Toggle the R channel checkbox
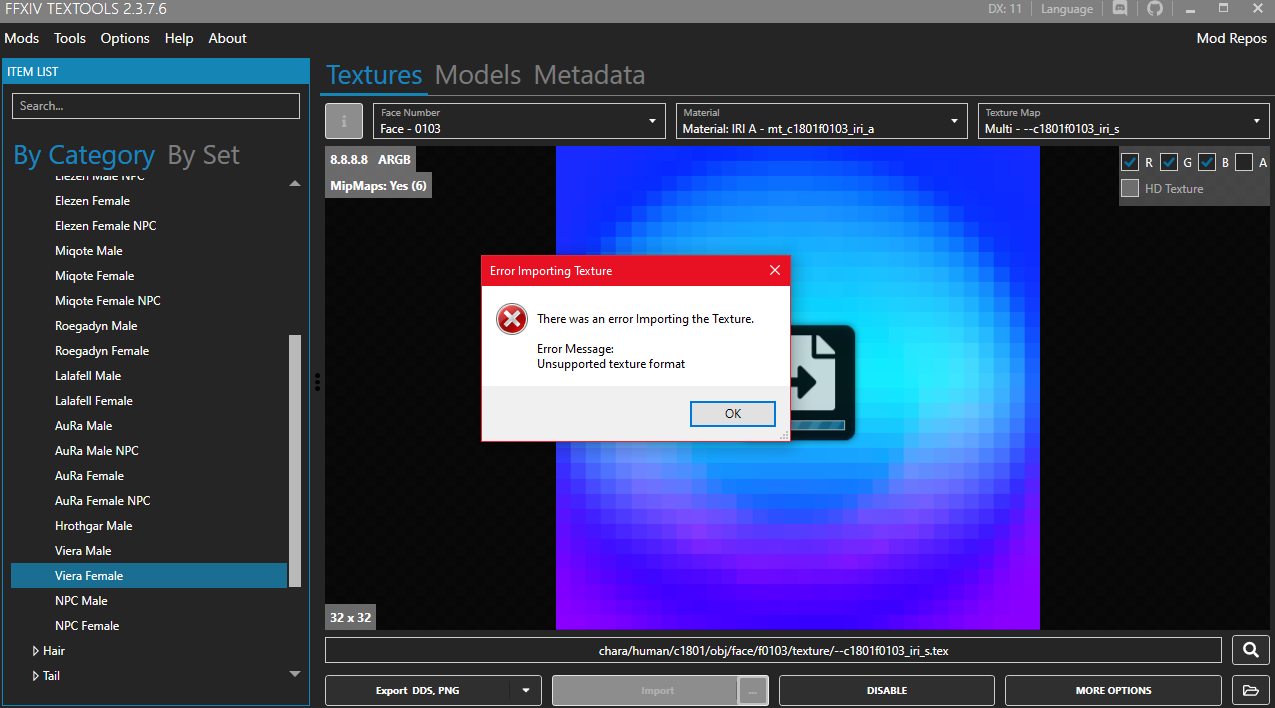Viewport: 1275px width, 708px height. 1131,161
